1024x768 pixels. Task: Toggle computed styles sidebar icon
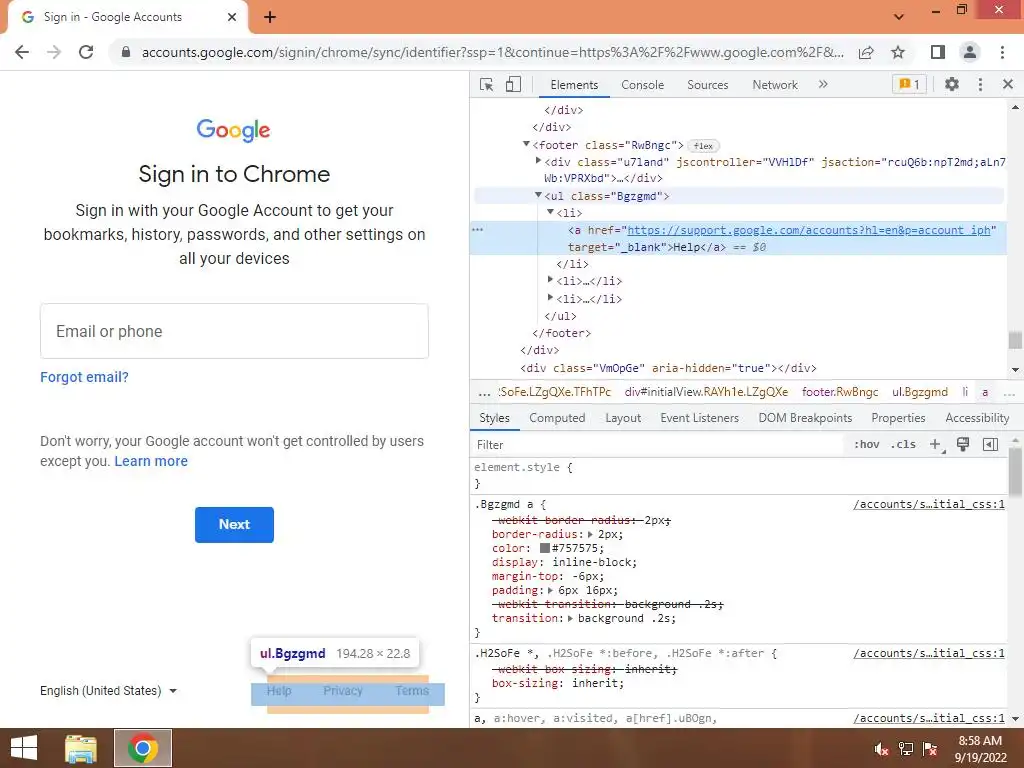tap(990, 445)
